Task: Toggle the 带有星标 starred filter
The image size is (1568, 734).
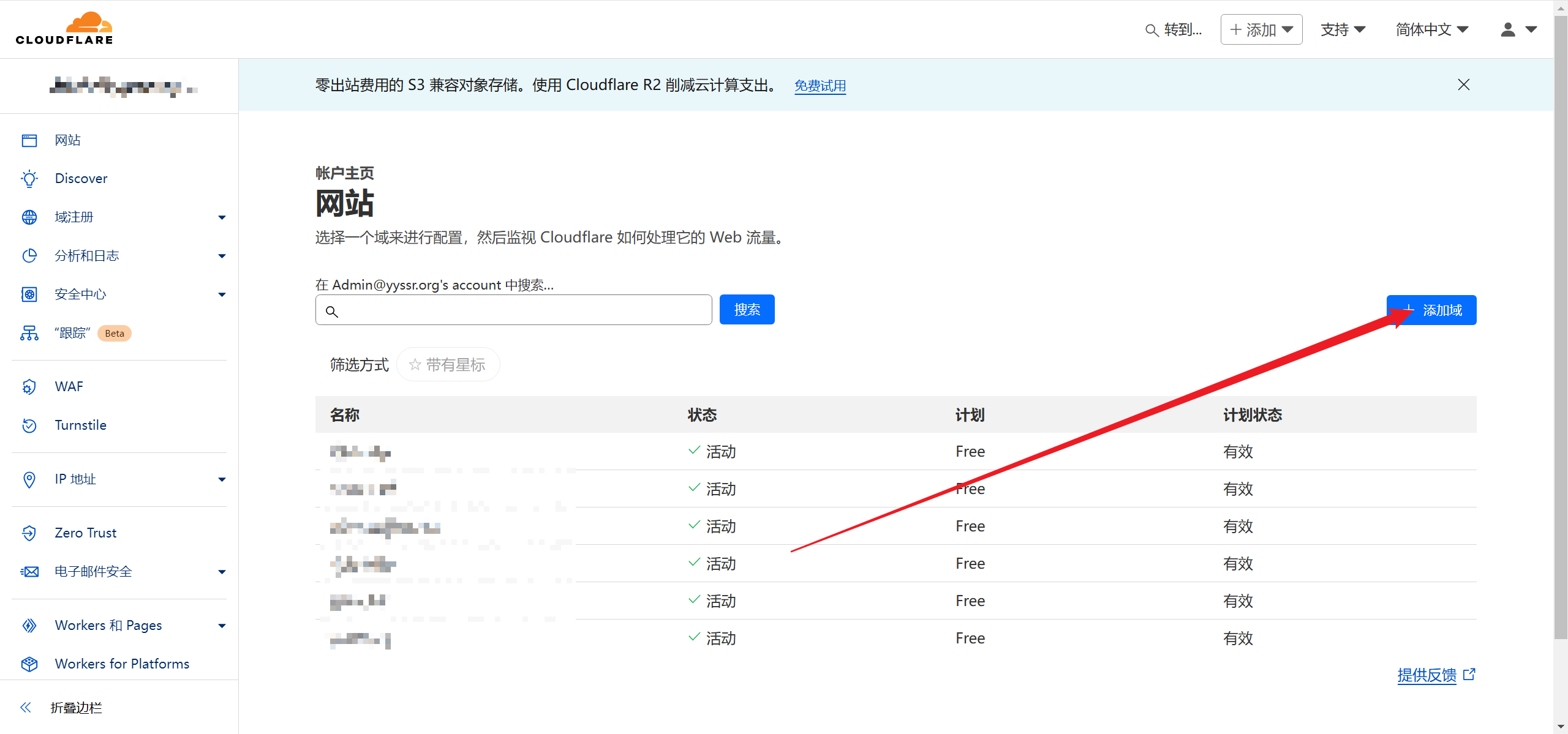Action: click(448, 365)
